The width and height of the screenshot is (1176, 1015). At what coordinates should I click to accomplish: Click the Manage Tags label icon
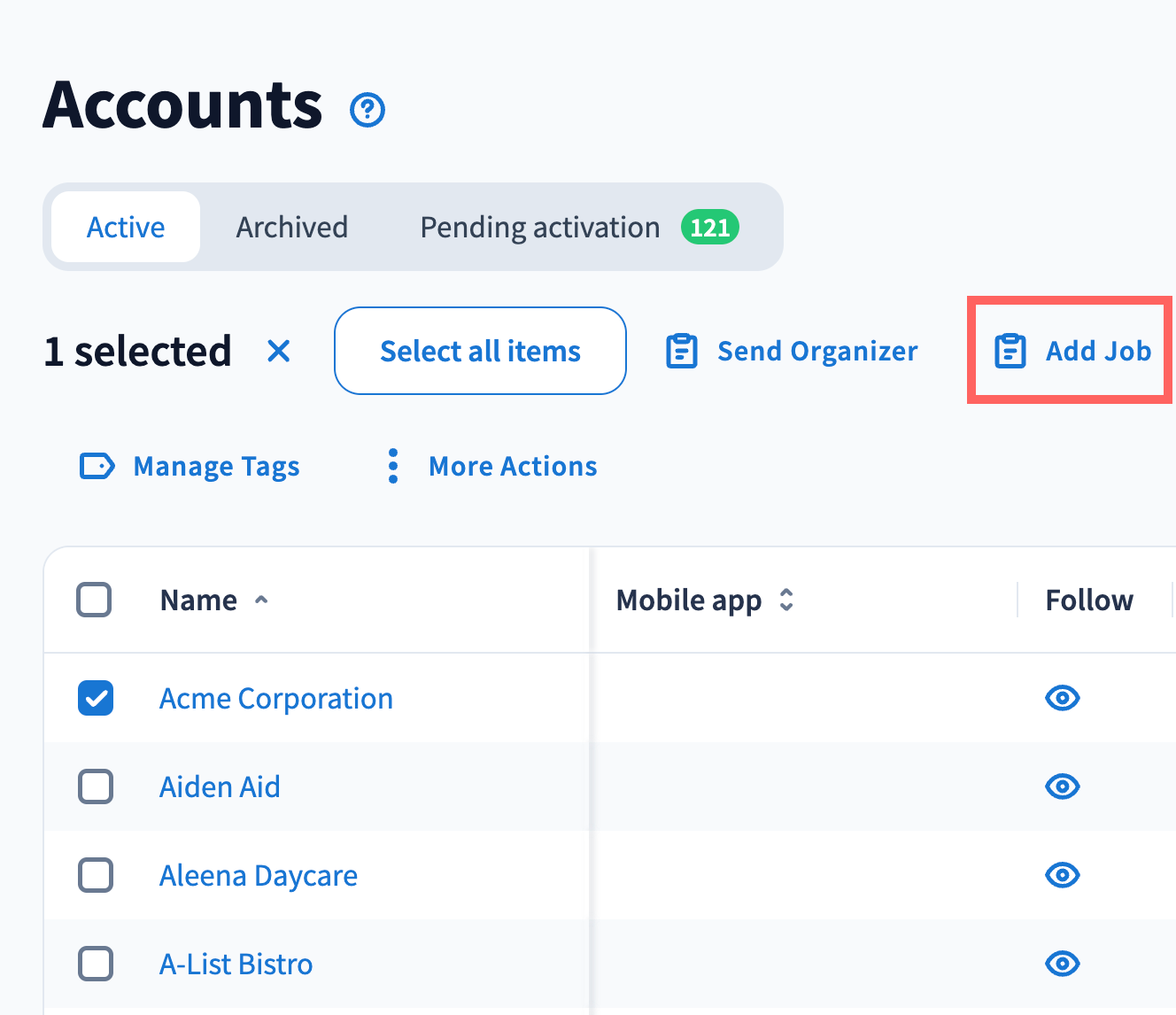point(97,466)
